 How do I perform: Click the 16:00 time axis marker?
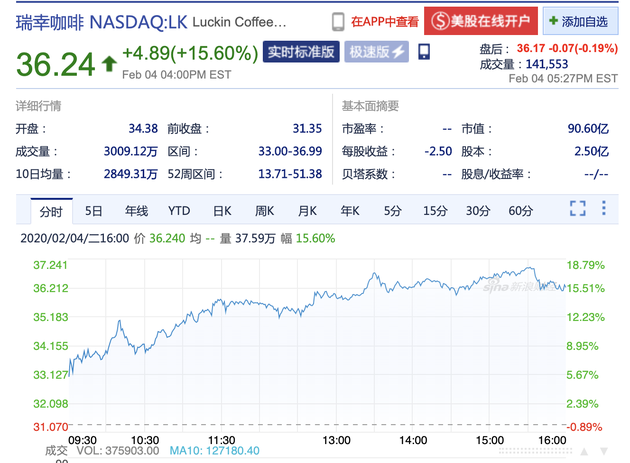tap(552, 440)
